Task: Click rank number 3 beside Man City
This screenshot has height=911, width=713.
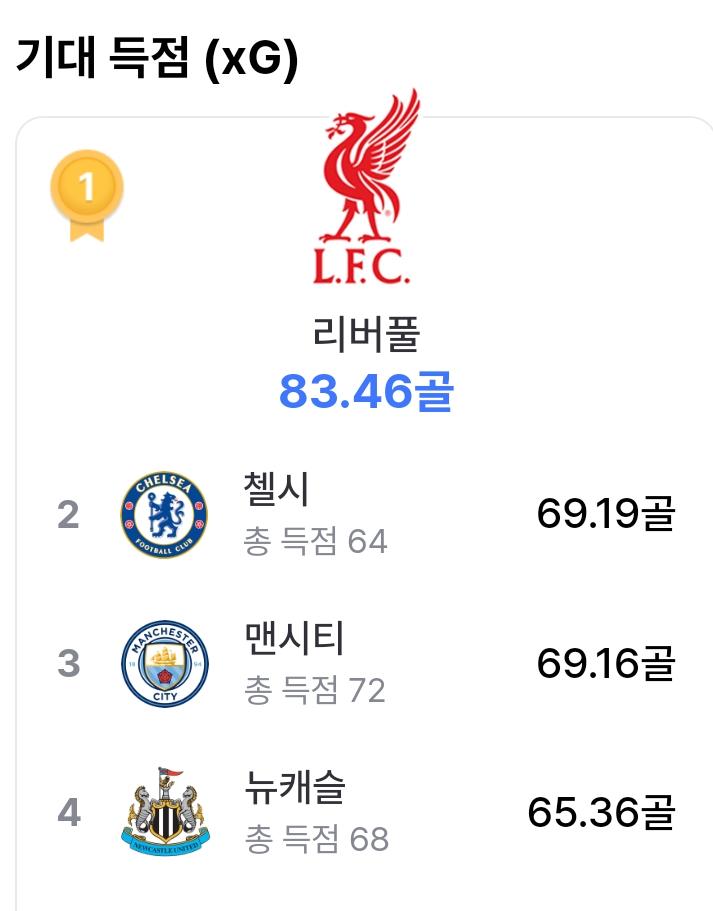Action: 69,663
